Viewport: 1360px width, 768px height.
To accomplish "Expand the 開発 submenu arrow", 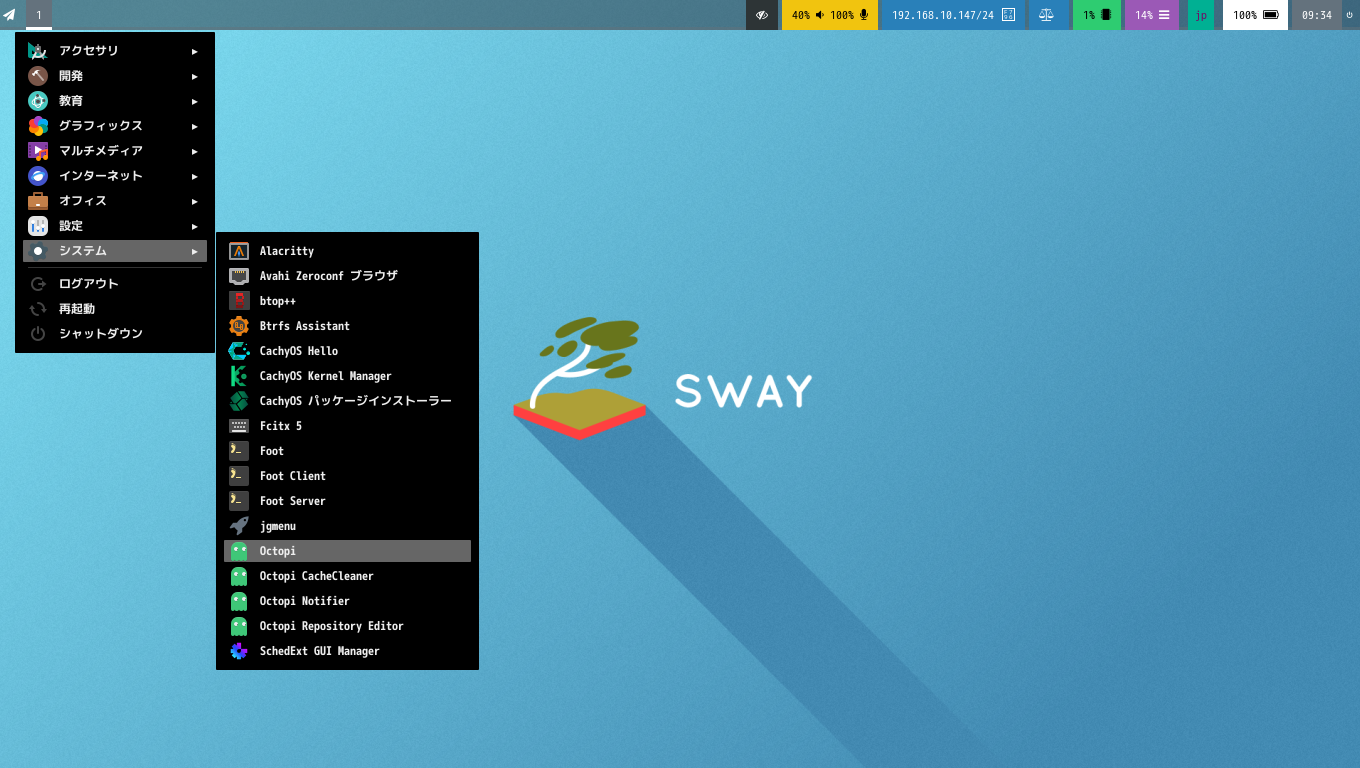I will coord(195,76).
